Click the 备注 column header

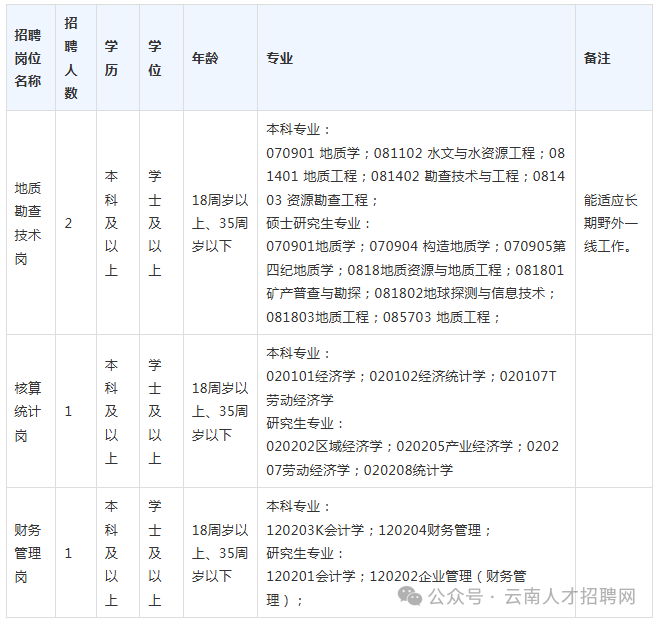pos(614,58)
